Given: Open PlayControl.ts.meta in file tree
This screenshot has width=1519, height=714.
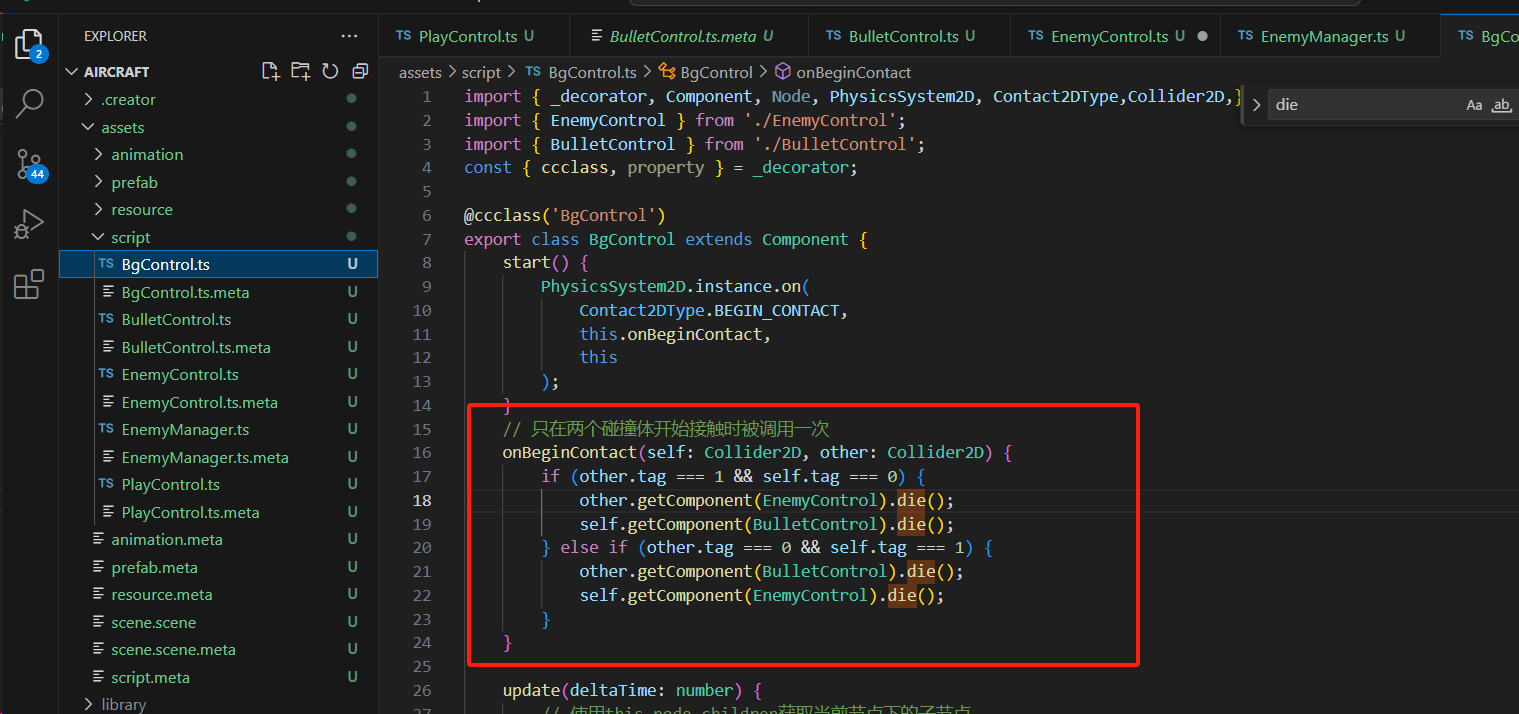Looking at the screenshot, I should coord(190,512).
